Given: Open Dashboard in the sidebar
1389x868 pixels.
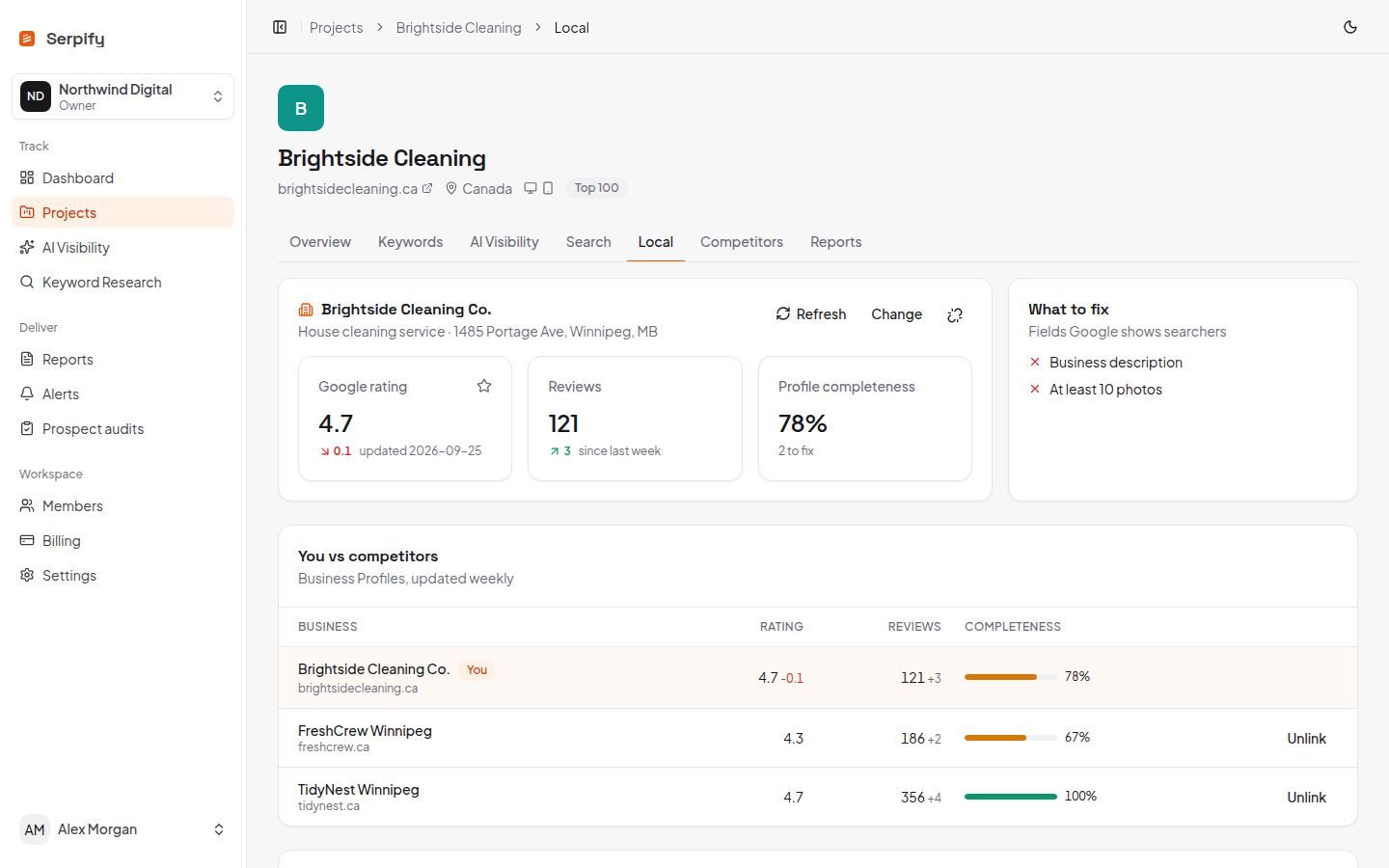Looking at the screenshot, I should click(x=123, y=177).
